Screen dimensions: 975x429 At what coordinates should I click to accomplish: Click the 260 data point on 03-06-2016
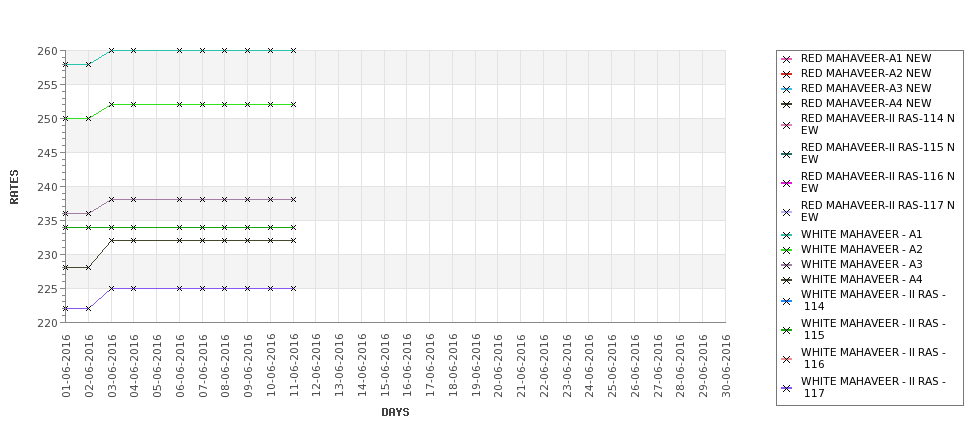coord(111,50)
